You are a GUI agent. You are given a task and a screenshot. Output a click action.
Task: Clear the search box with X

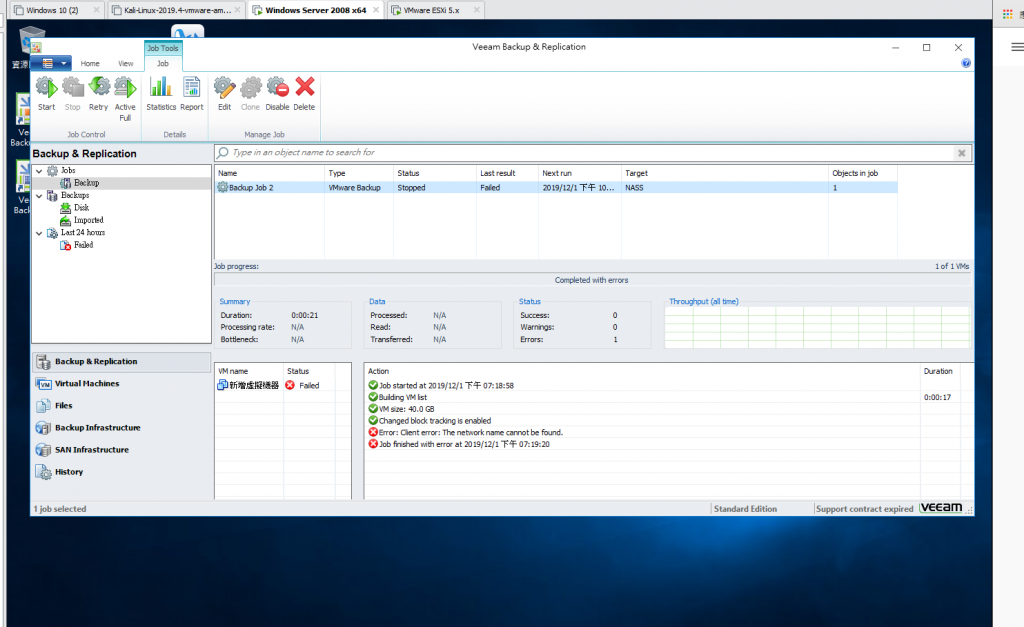tap(961, 153)
